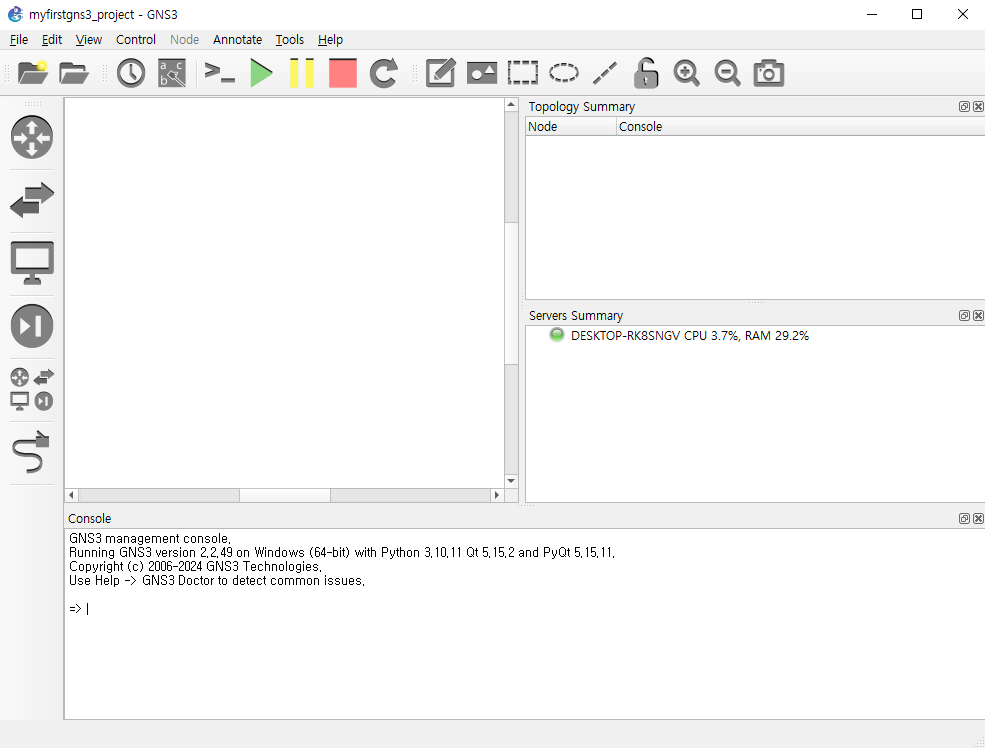Screen dimensions: 985x748
Task: Suspend all nodes with yellow pause button
Action: tap(302, 73)
